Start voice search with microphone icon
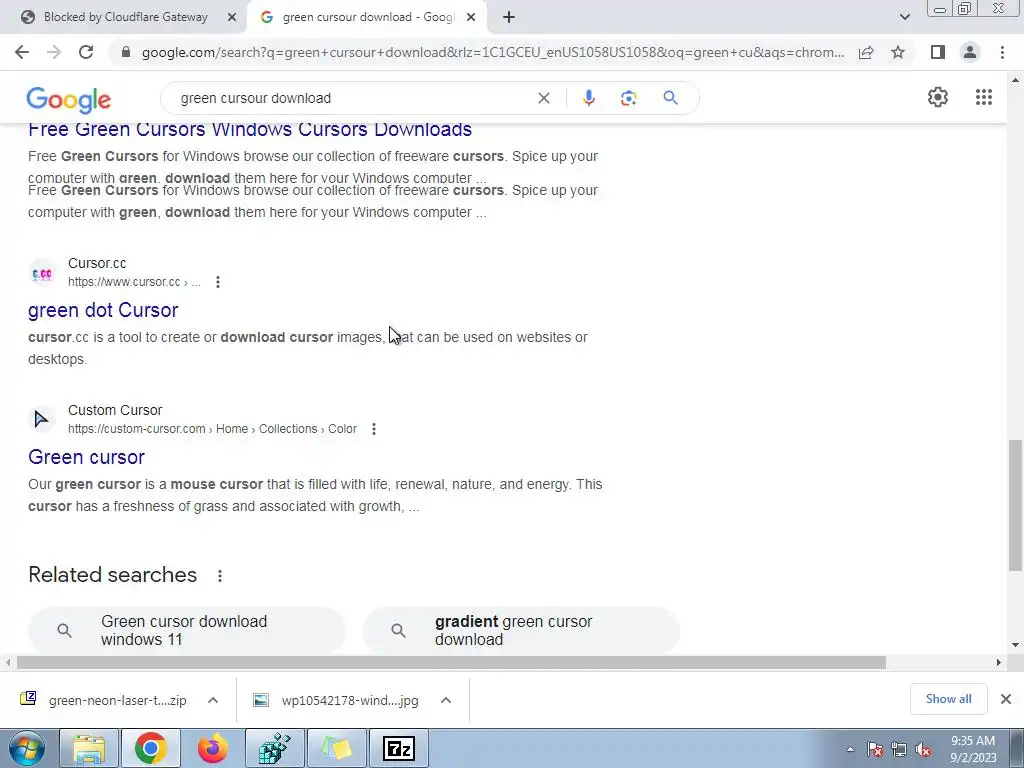 point(588,98)
